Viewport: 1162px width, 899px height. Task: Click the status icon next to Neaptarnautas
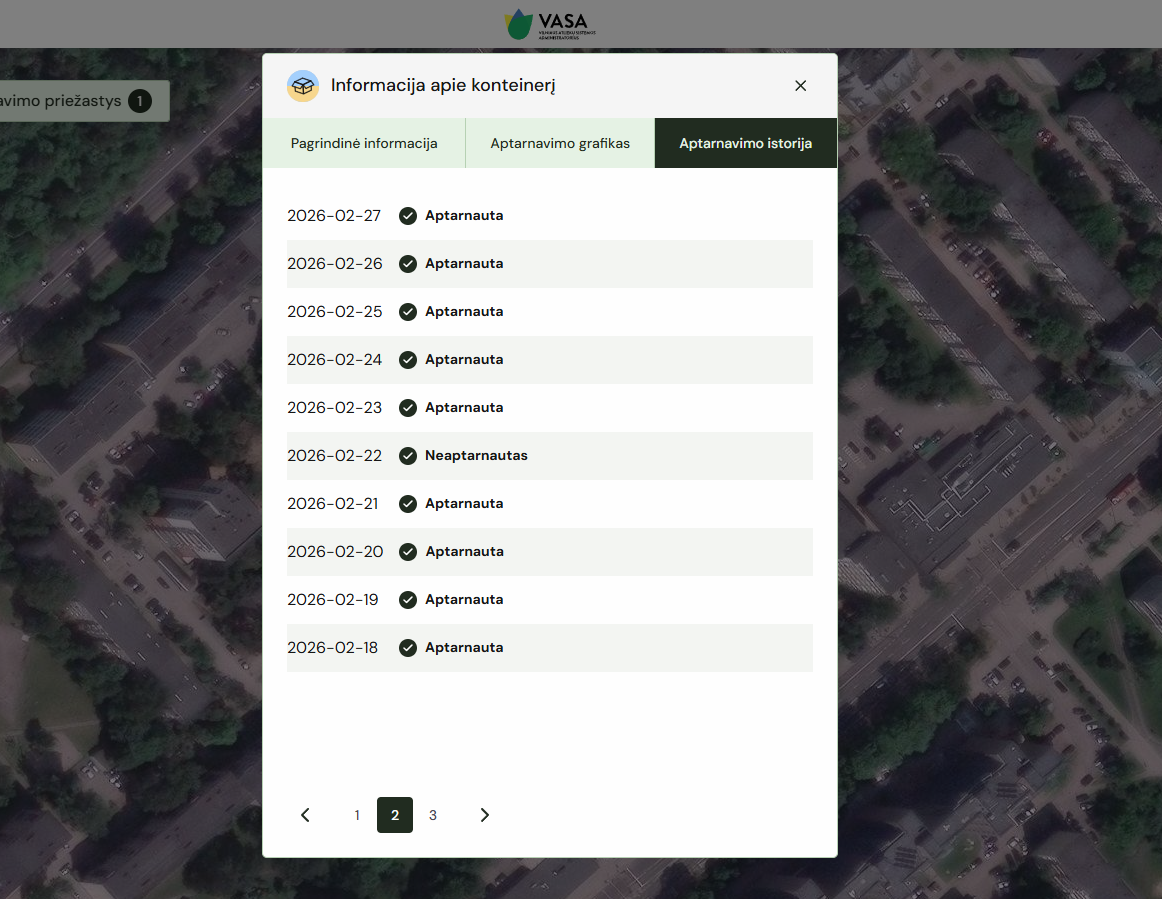408,456
